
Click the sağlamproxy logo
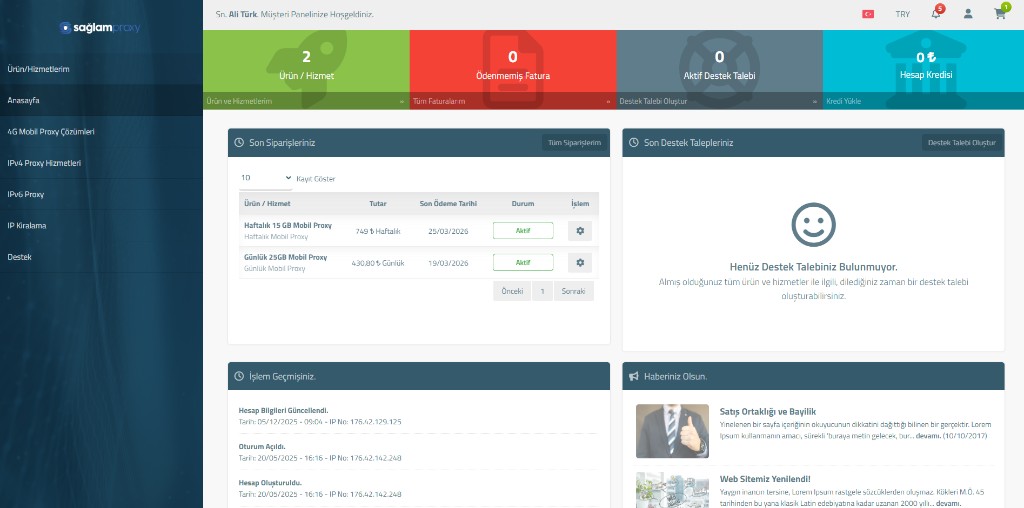coord(100,28)
